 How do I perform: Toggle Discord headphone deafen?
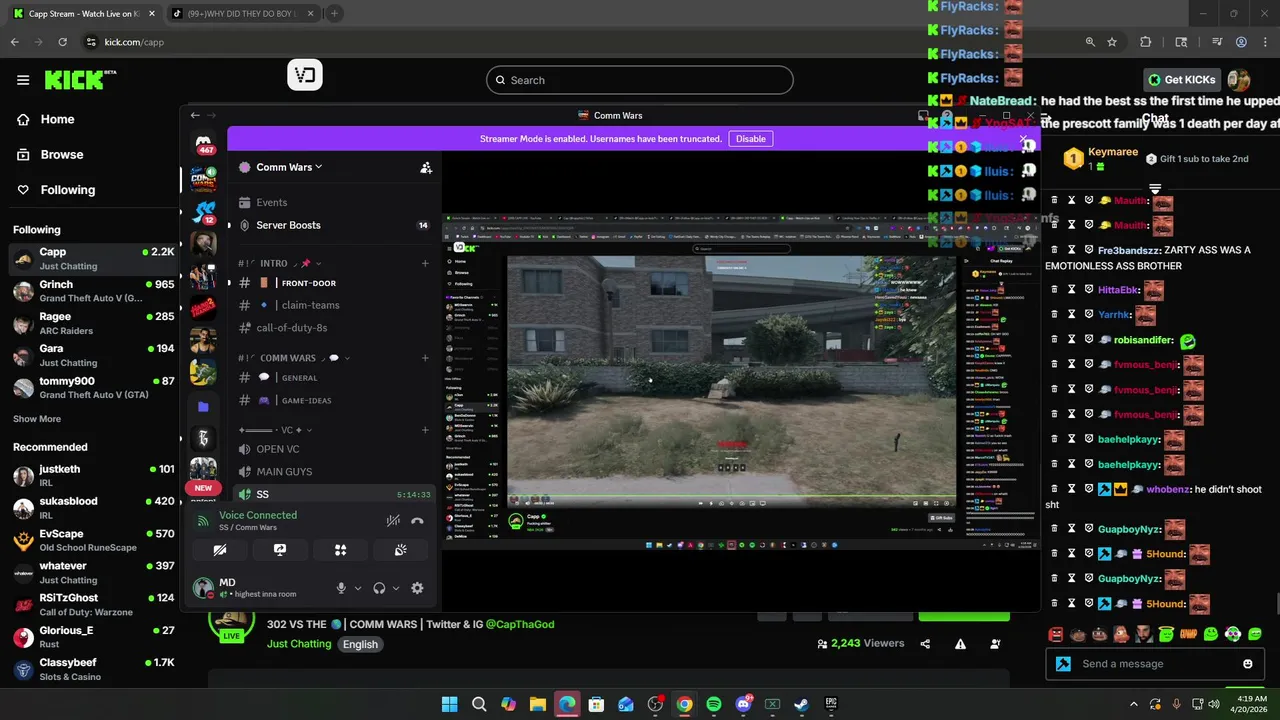click(379, 588)
